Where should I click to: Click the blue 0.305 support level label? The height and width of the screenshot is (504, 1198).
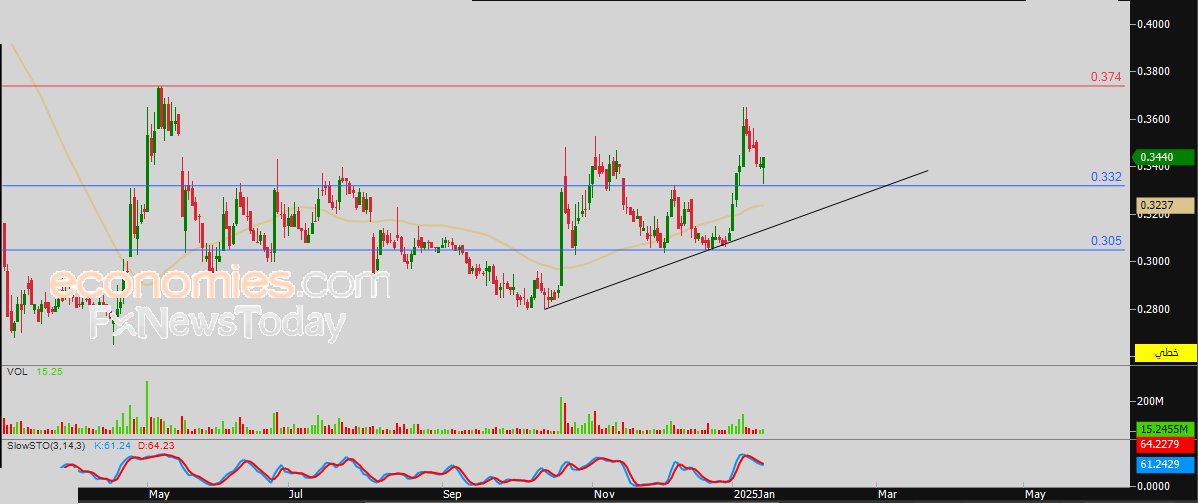[x=1106, y=241]
